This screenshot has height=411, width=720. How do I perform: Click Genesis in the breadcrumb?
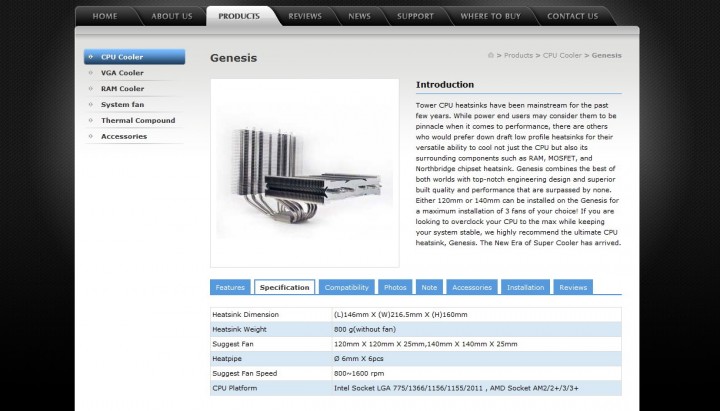click(607, 55)
